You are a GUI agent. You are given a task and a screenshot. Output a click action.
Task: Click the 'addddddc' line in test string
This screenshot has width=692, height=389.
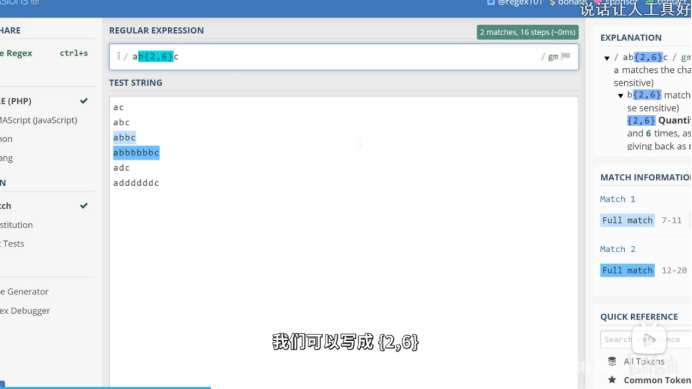tap(136, 182)
